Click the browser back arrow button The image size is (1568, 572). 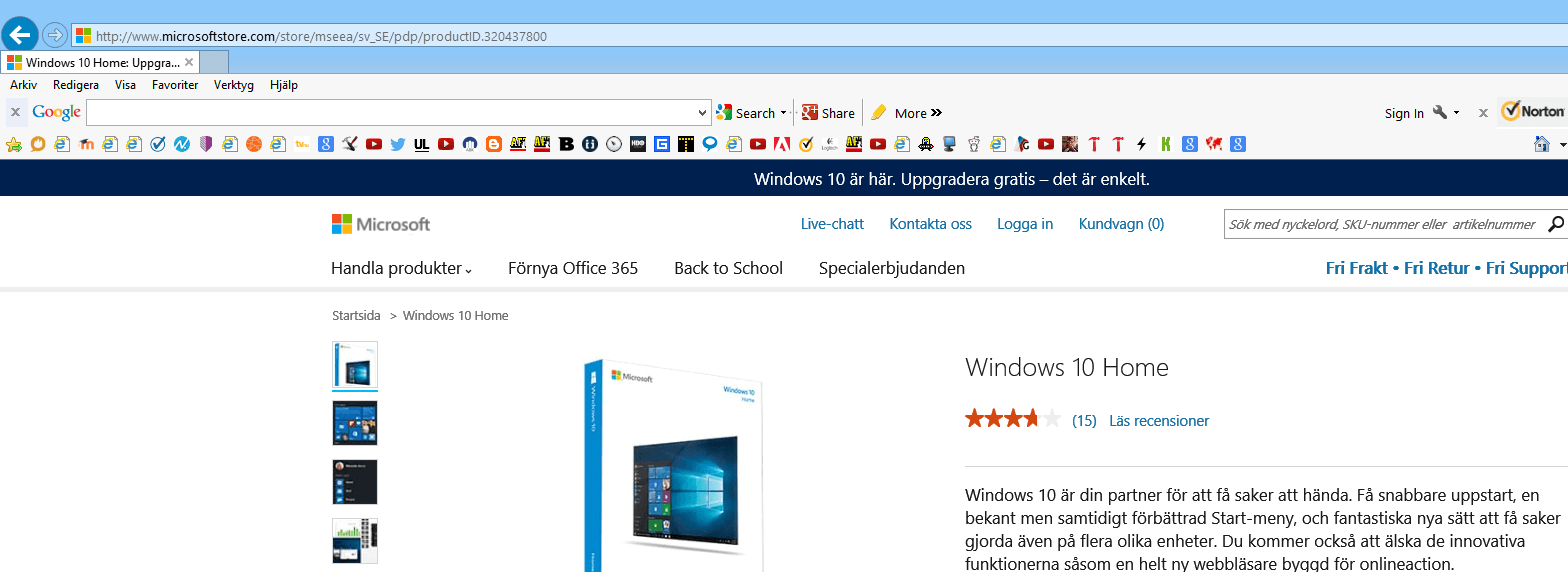[x=20, y=35]
